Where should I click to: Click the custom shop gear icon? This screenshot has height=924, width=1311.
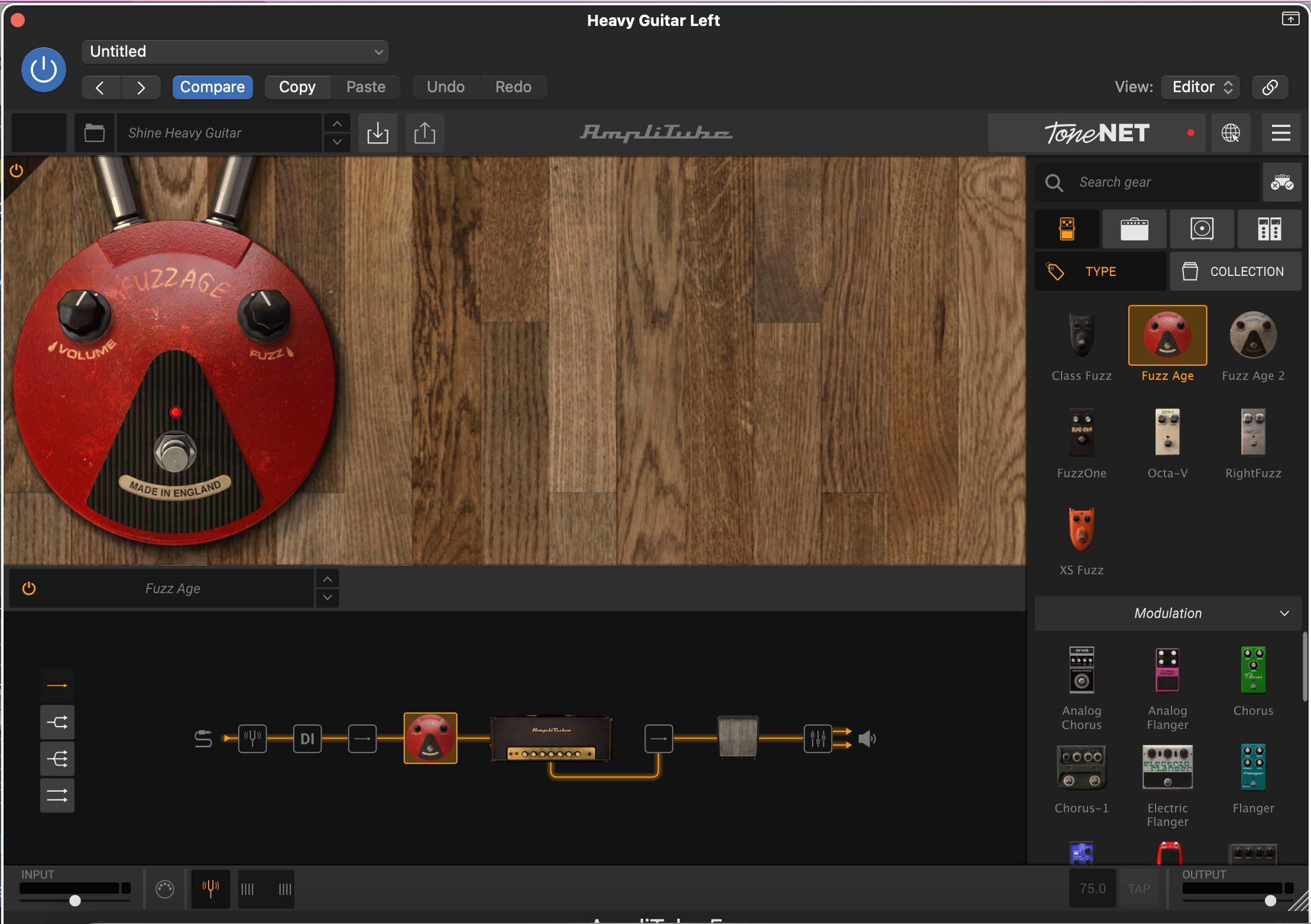(1282, 182)
